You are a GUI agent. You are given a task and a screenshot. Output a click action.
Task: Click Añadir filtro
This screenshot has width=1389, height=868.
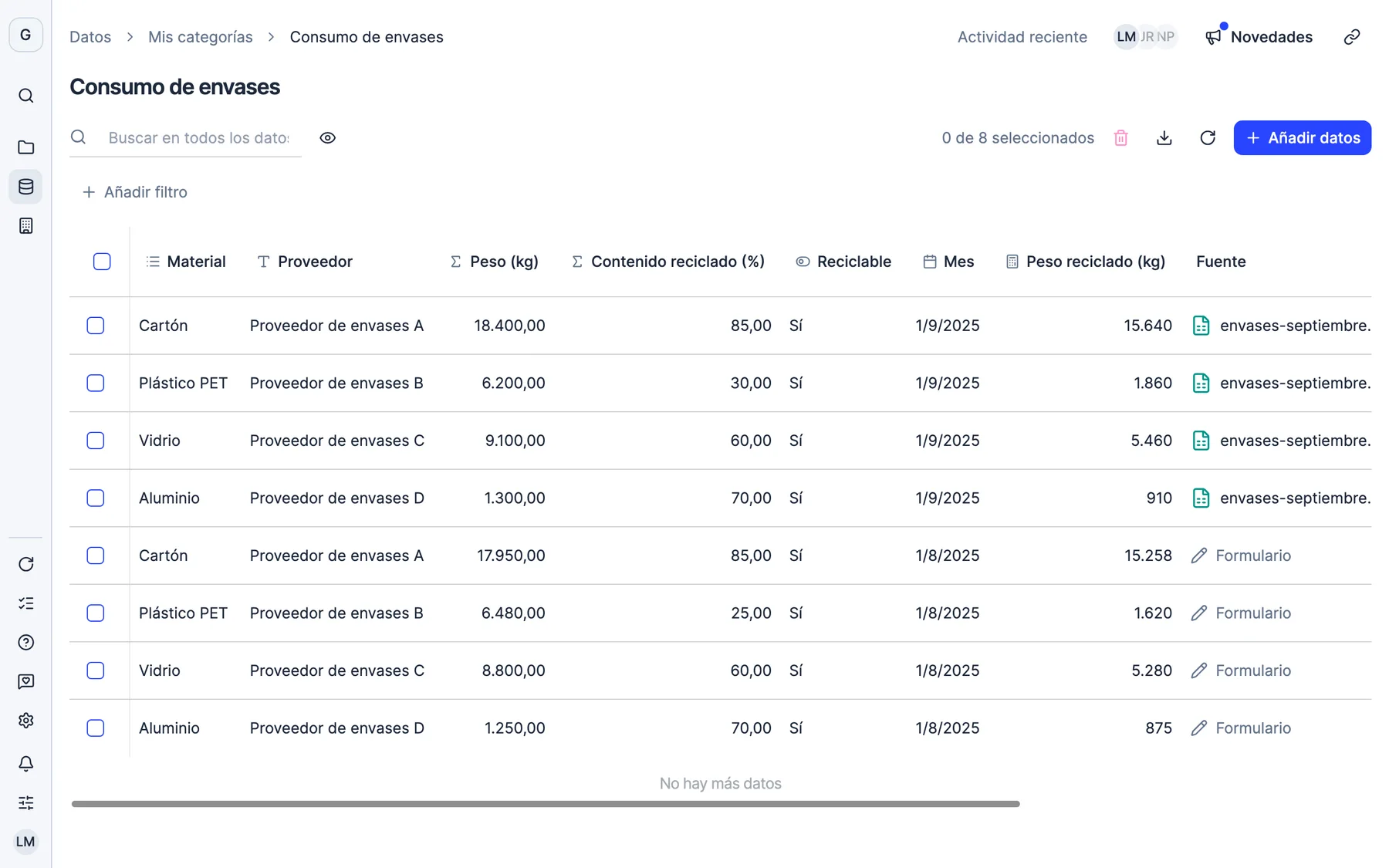point(135,192)
